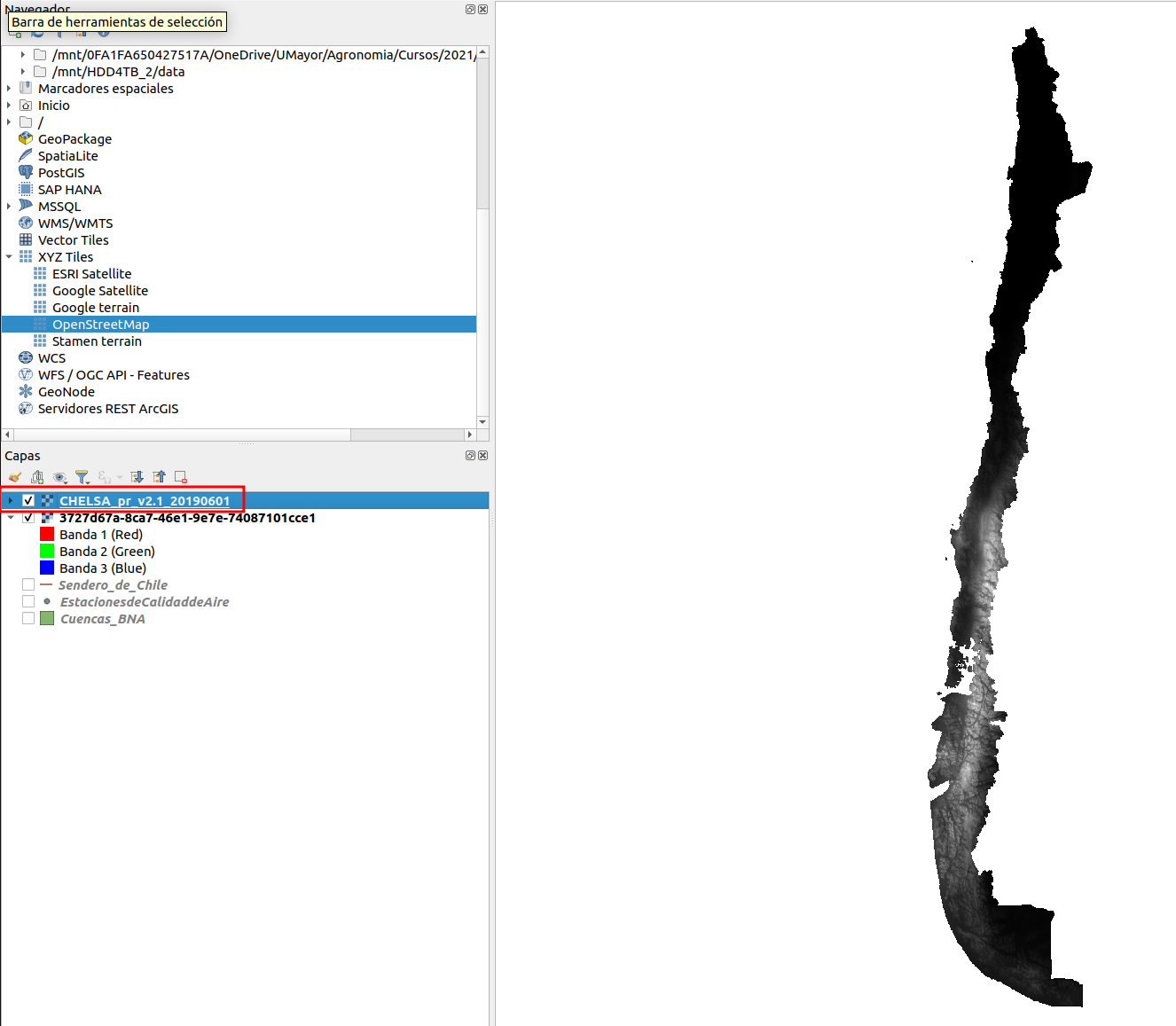1176x1026 pixels.
Task: Select Google Satellite under XYZ Tiles
Action: point(99,291)
